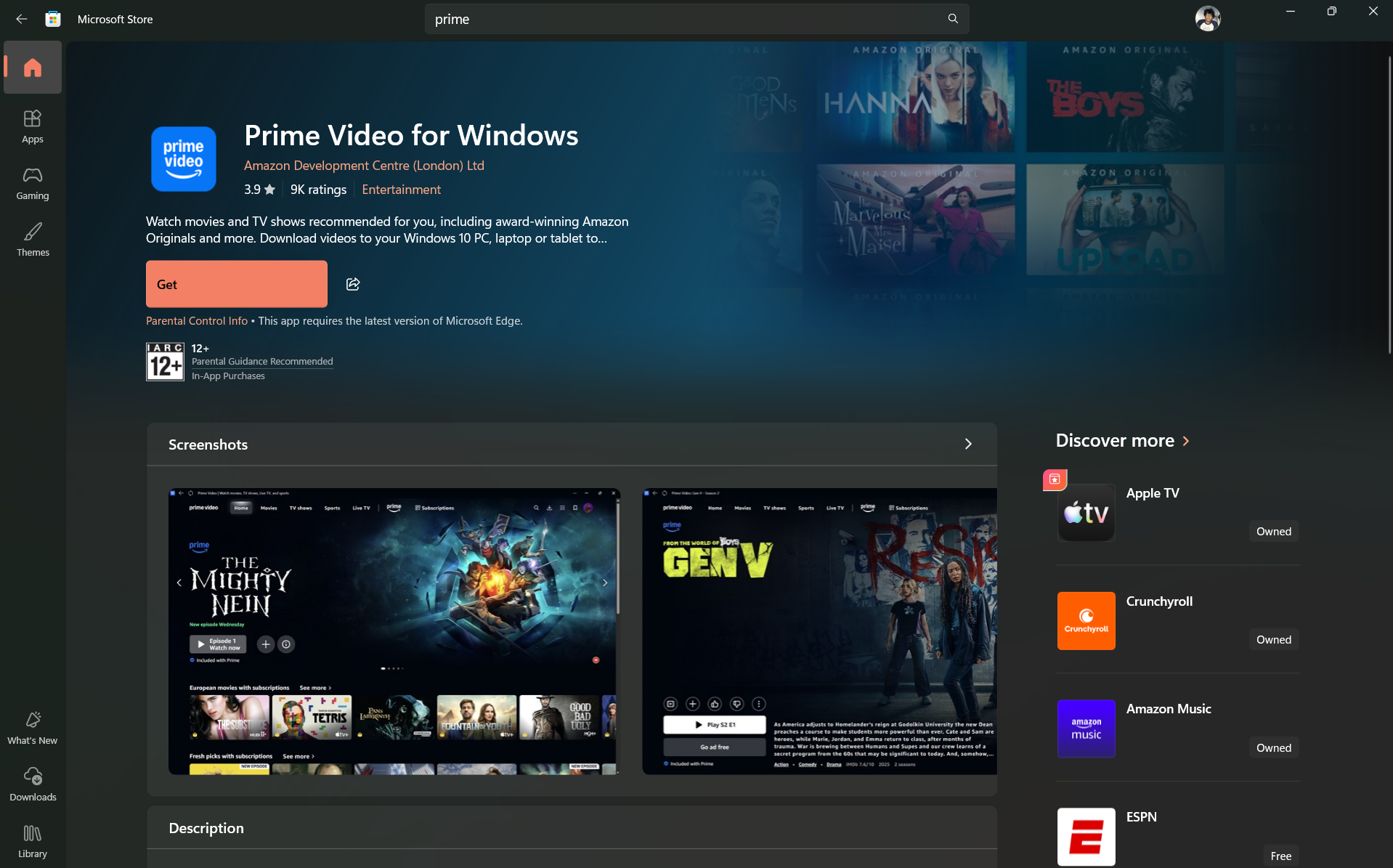Open the Amazon Music app icon

click(1086, 729)
